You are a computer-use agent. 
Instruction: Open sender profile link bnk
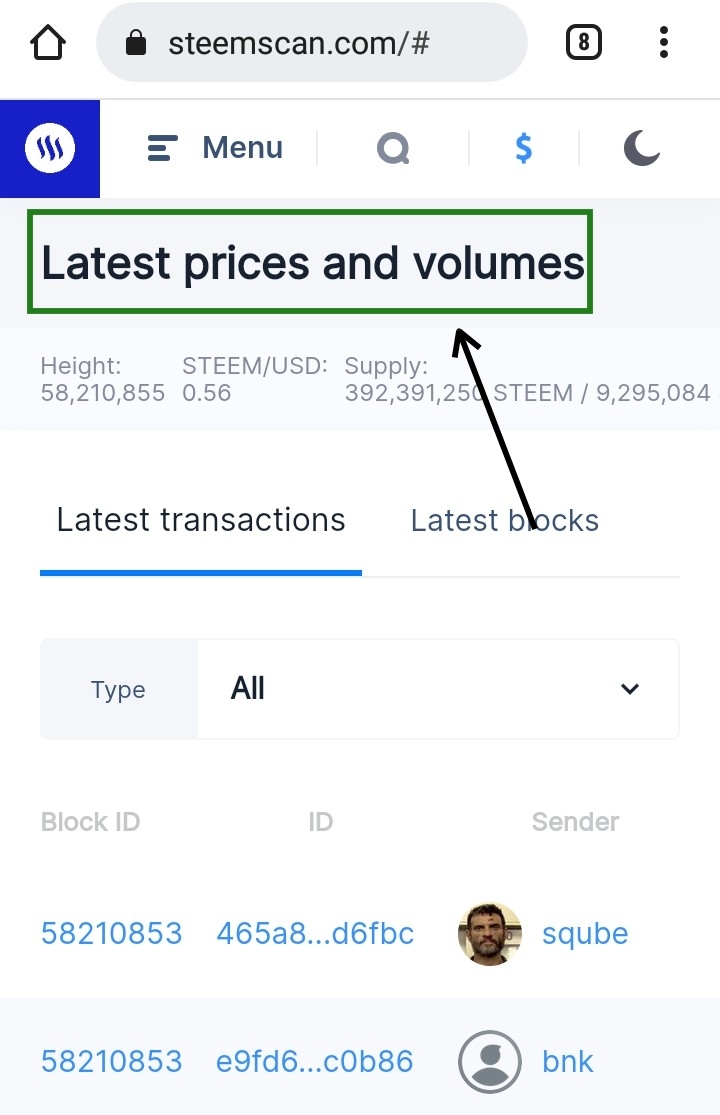568,1061
